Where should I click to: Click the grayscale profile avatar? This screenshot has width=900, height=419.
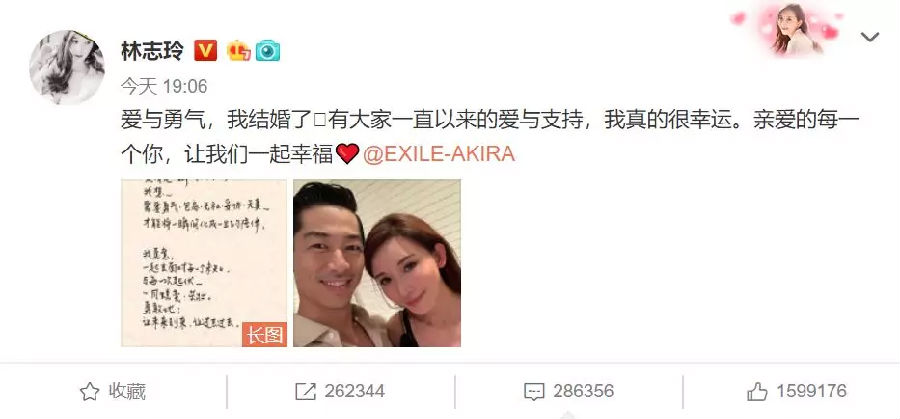pyautogui.click(x=67, y=68)
